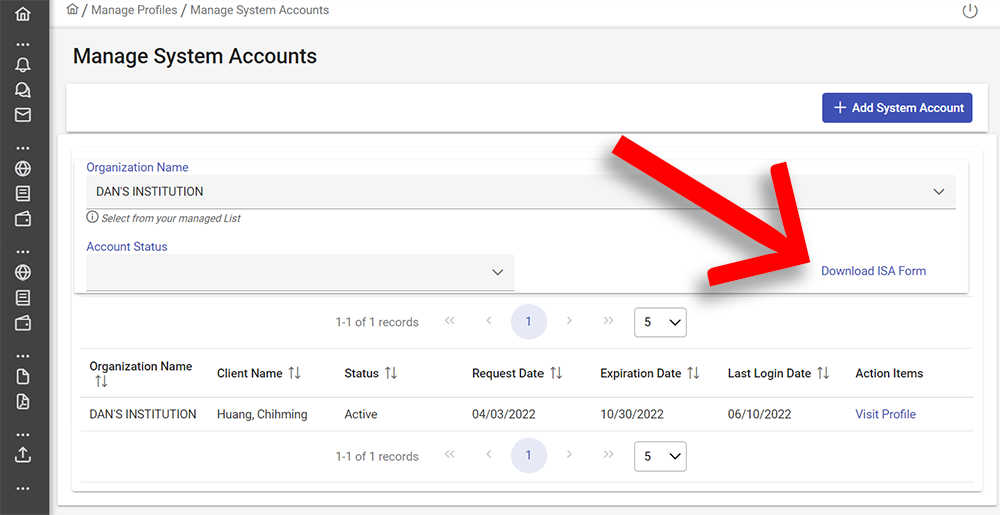Viewport: 1000px width, 515px height.
Task: Open the first wallet icon in sidebar
Action: [23, 219]
